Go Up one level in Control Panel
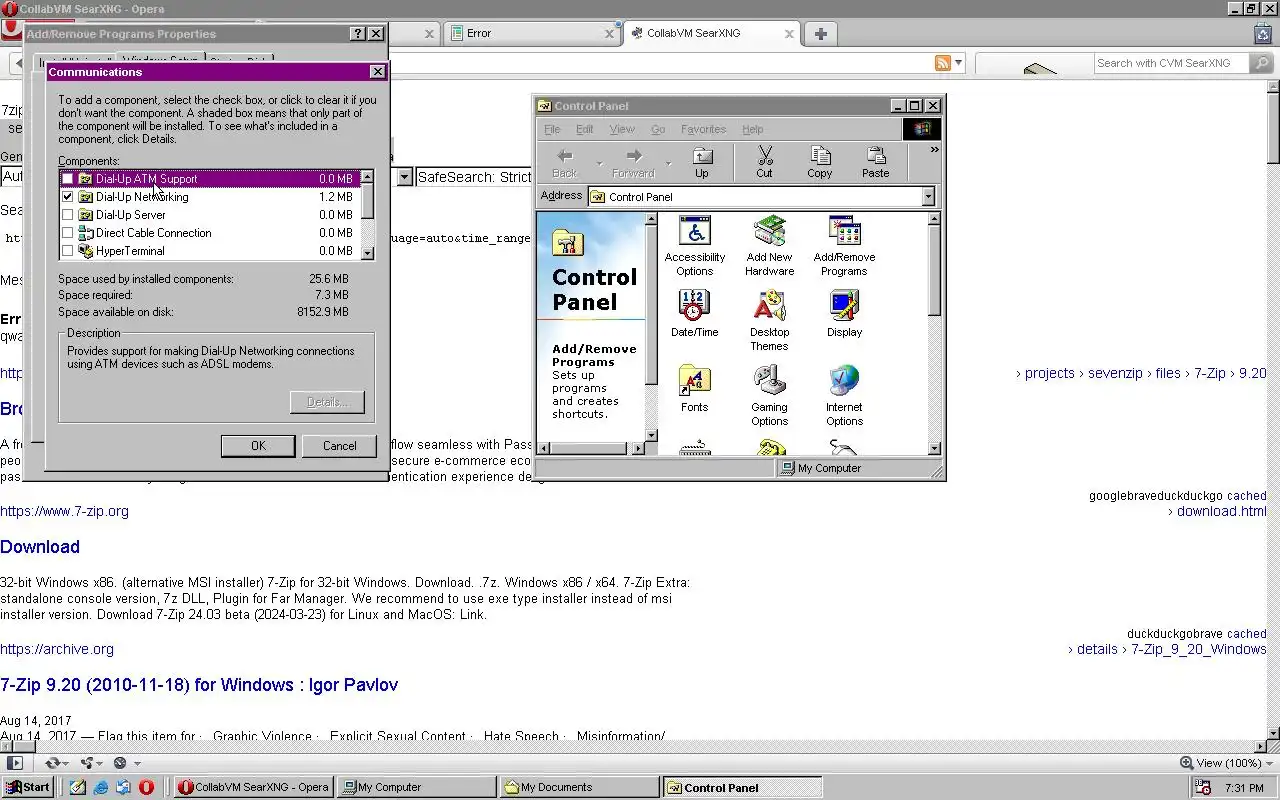Screen dimensions: 1280x800 [702, 162]
